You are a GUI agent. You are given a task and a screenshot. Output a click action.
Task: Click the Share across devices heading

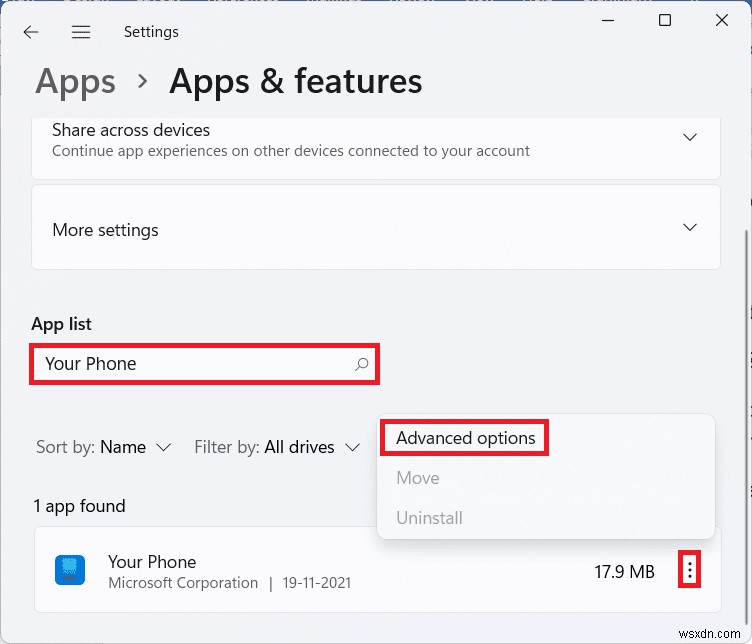point(131,130)
